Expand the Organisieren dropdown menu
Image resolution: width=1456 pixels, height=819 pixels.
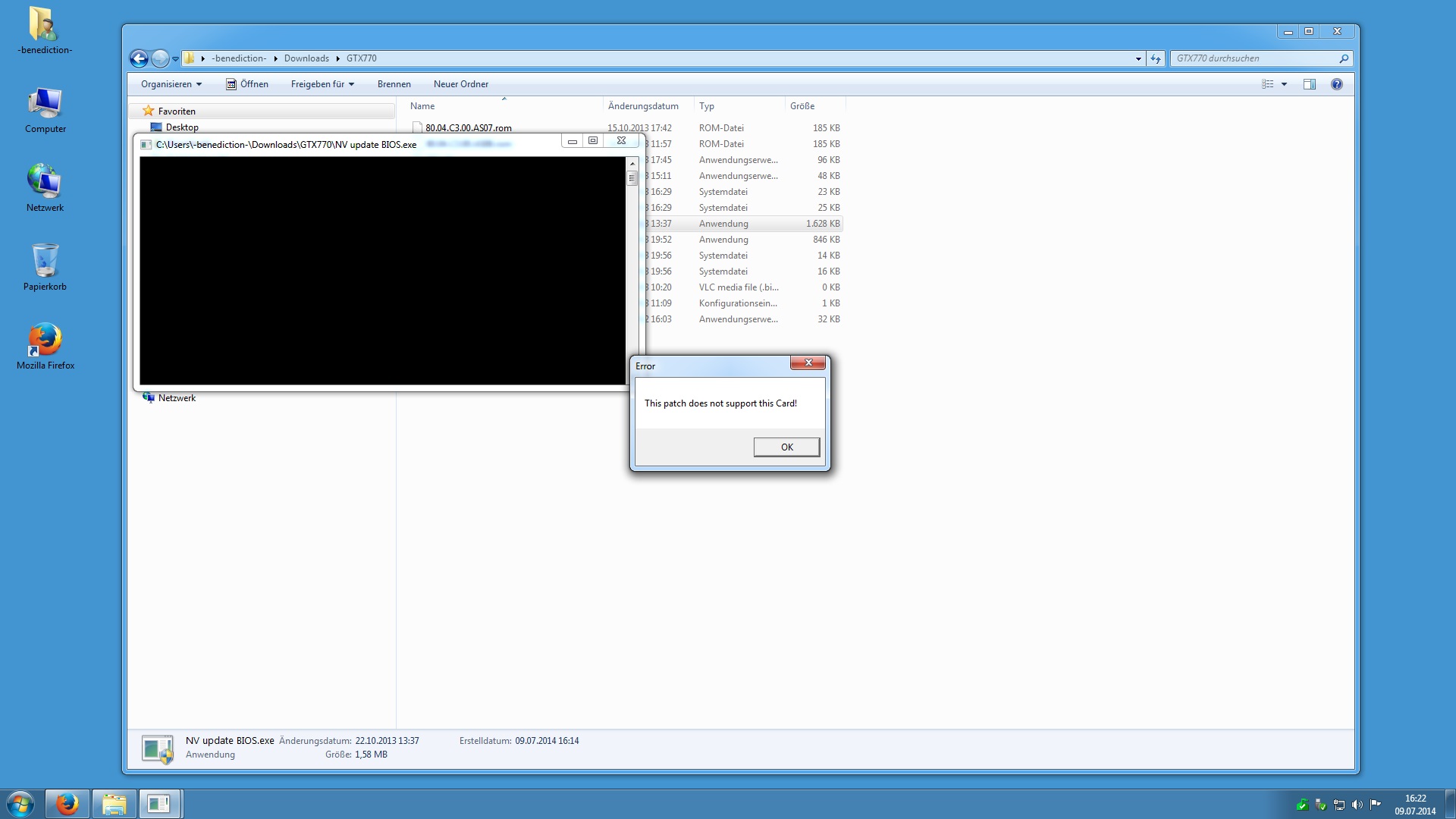pyautogui.click(x=171, y=84)
